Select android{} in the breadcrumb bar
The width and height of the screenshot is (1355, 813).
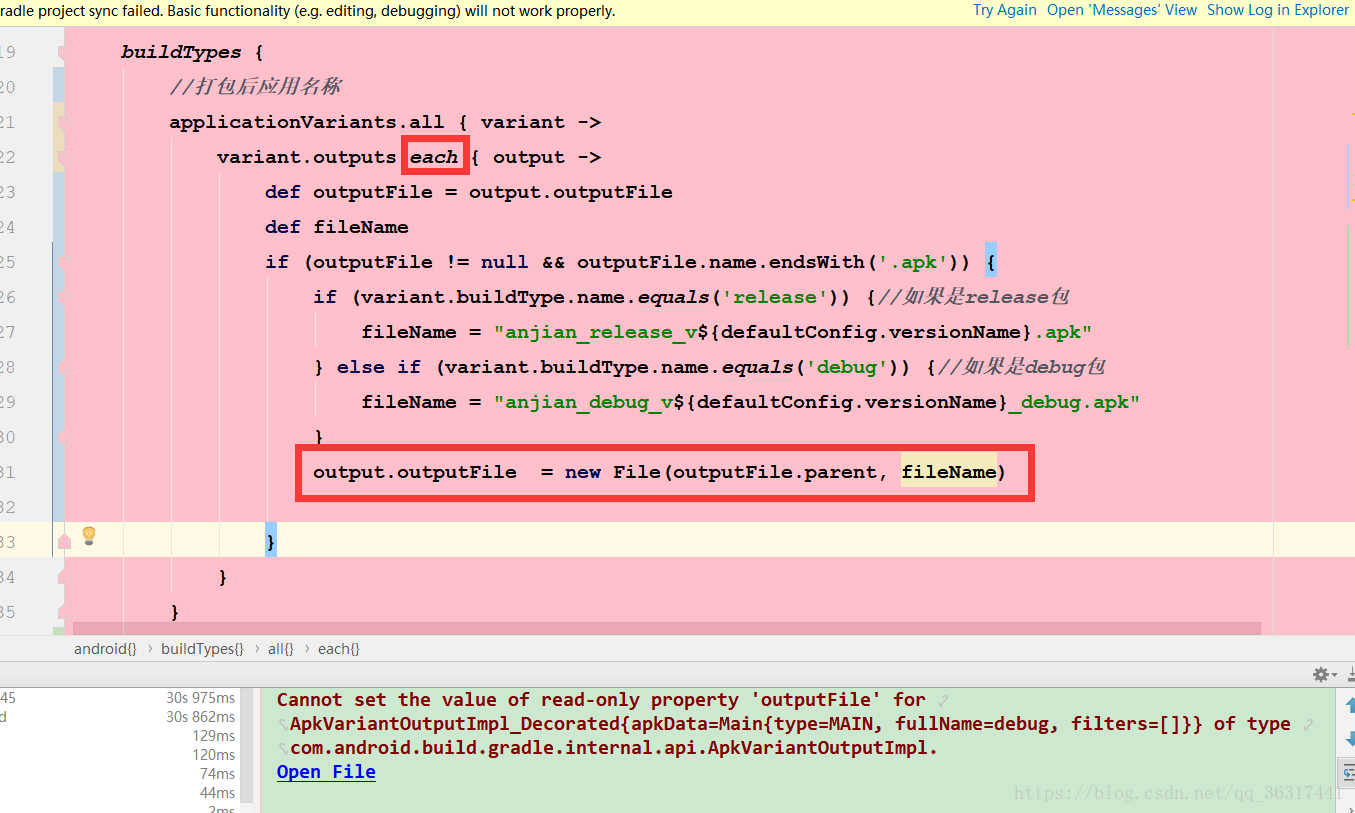[105, 649]
